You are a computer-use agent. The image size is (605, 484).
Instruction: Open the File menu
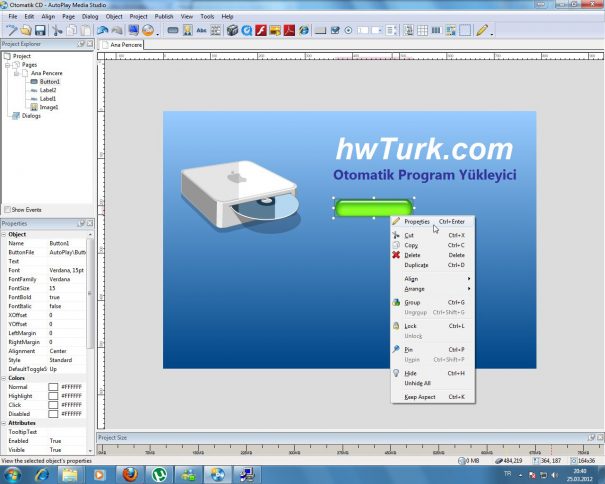(13, 17)
